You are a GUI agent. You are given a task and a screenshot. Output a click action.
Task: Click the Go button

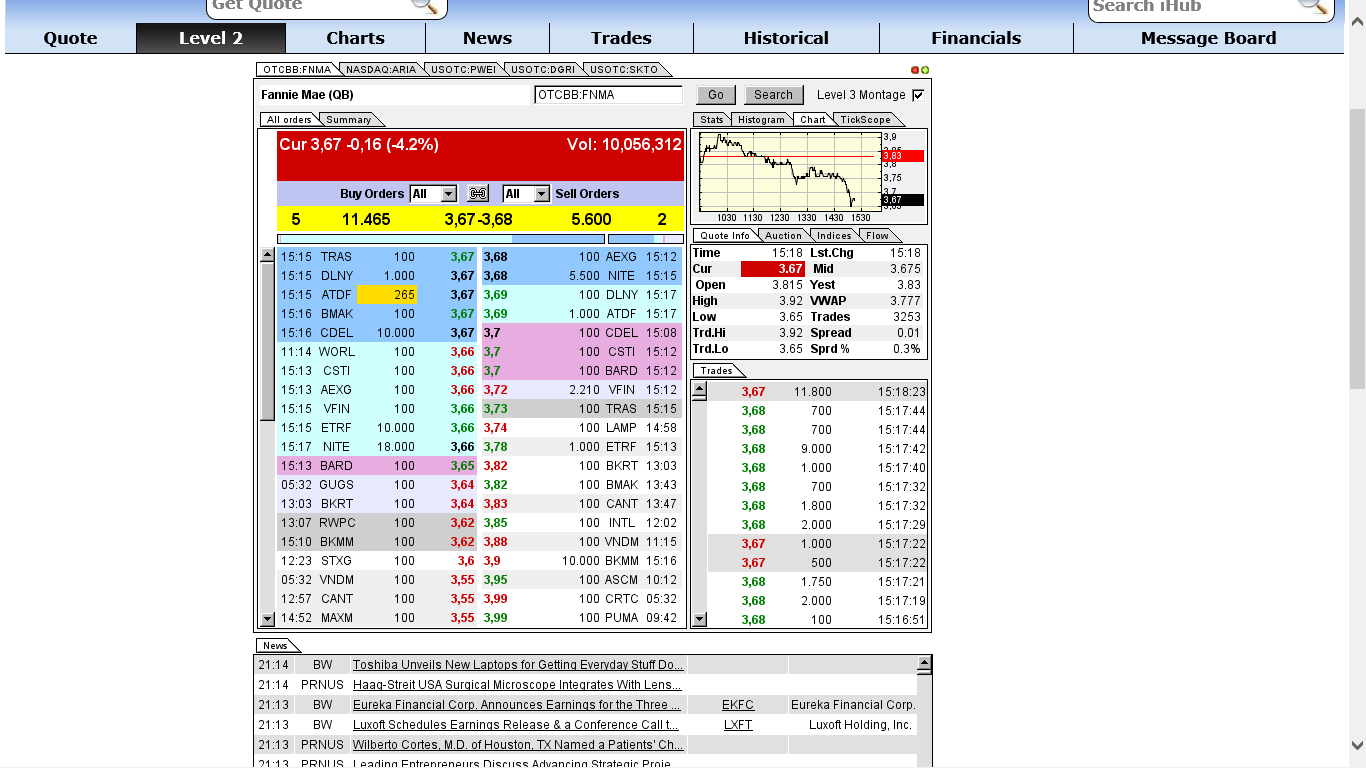coord(716,95)
